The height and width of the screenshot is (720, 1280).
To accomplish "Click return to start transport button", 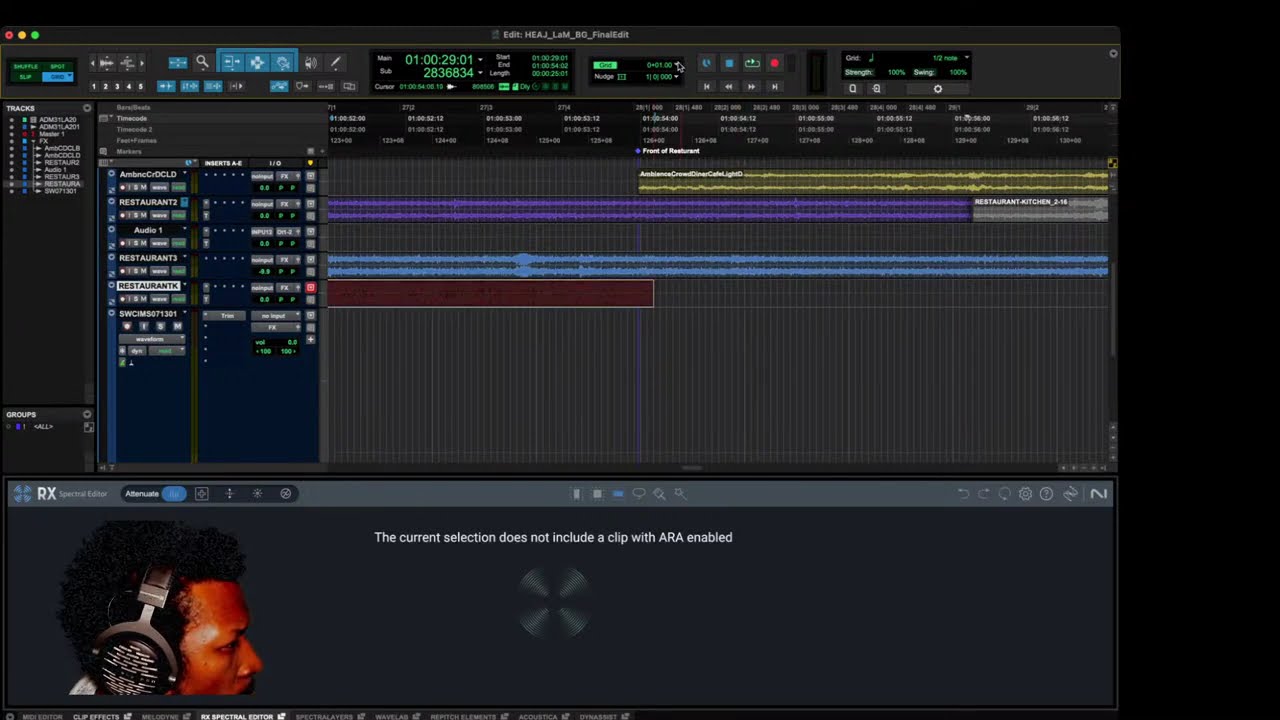I will click(707, 87).
